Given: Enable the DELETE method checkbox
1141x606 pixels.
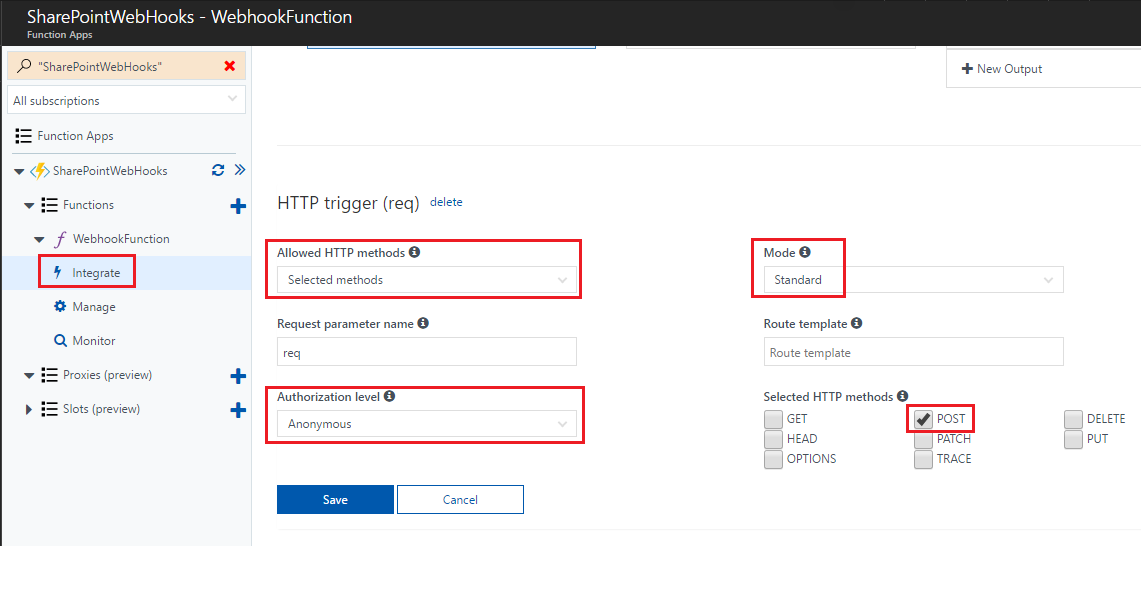Looking at the screenshot, I should click(1073, 419).
